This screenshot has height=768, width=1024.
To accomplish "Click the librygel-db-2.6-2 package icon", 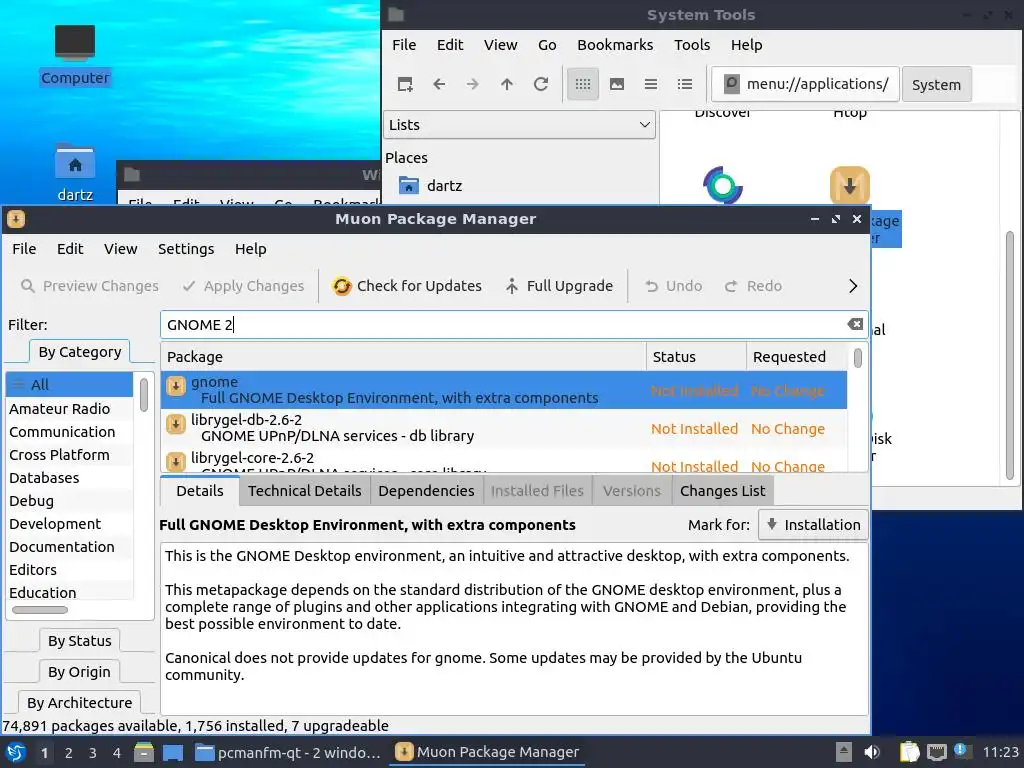I will pyautogui.click(x=175, y=424).
